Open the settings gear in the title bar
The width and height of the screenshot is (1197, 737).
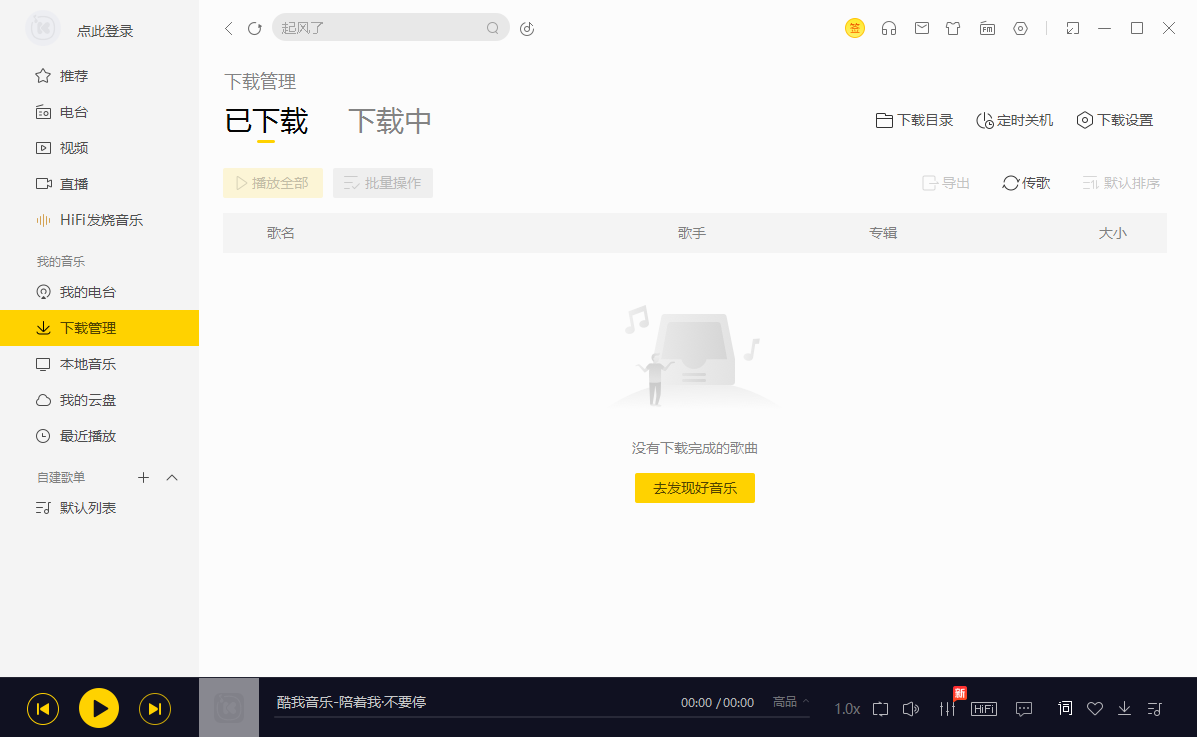1020,28
